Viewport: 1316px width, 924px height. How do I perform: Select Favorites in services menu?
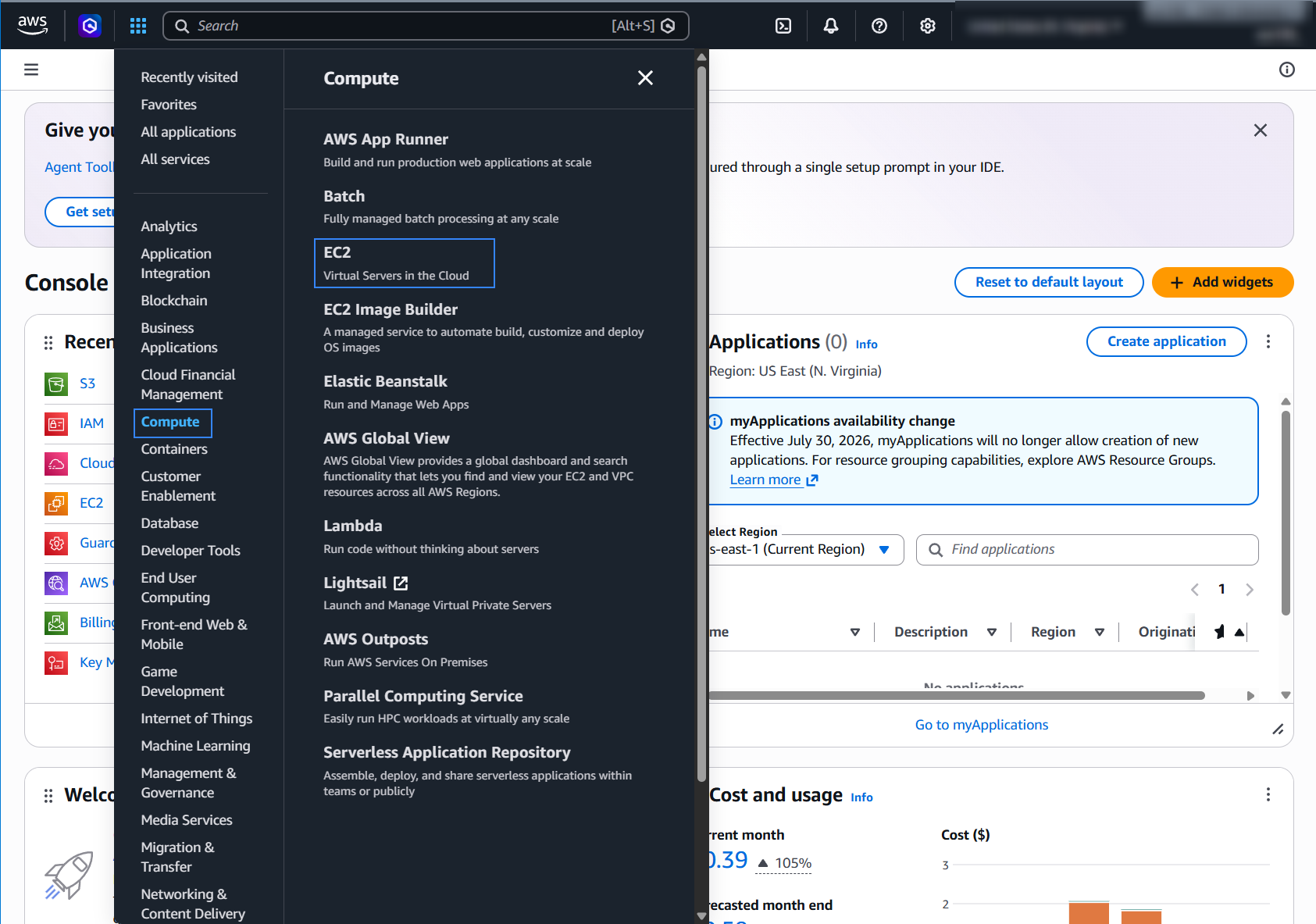tap(169, 105)
